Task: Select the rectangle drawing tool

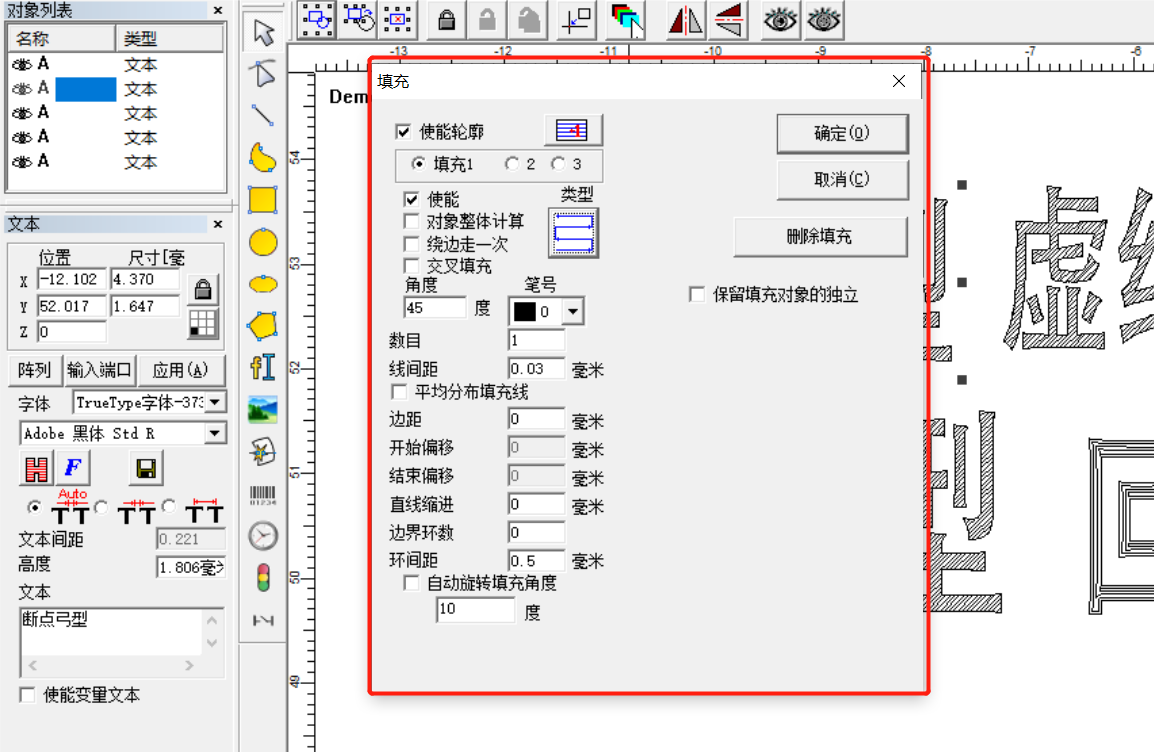Action: [263, 199]
